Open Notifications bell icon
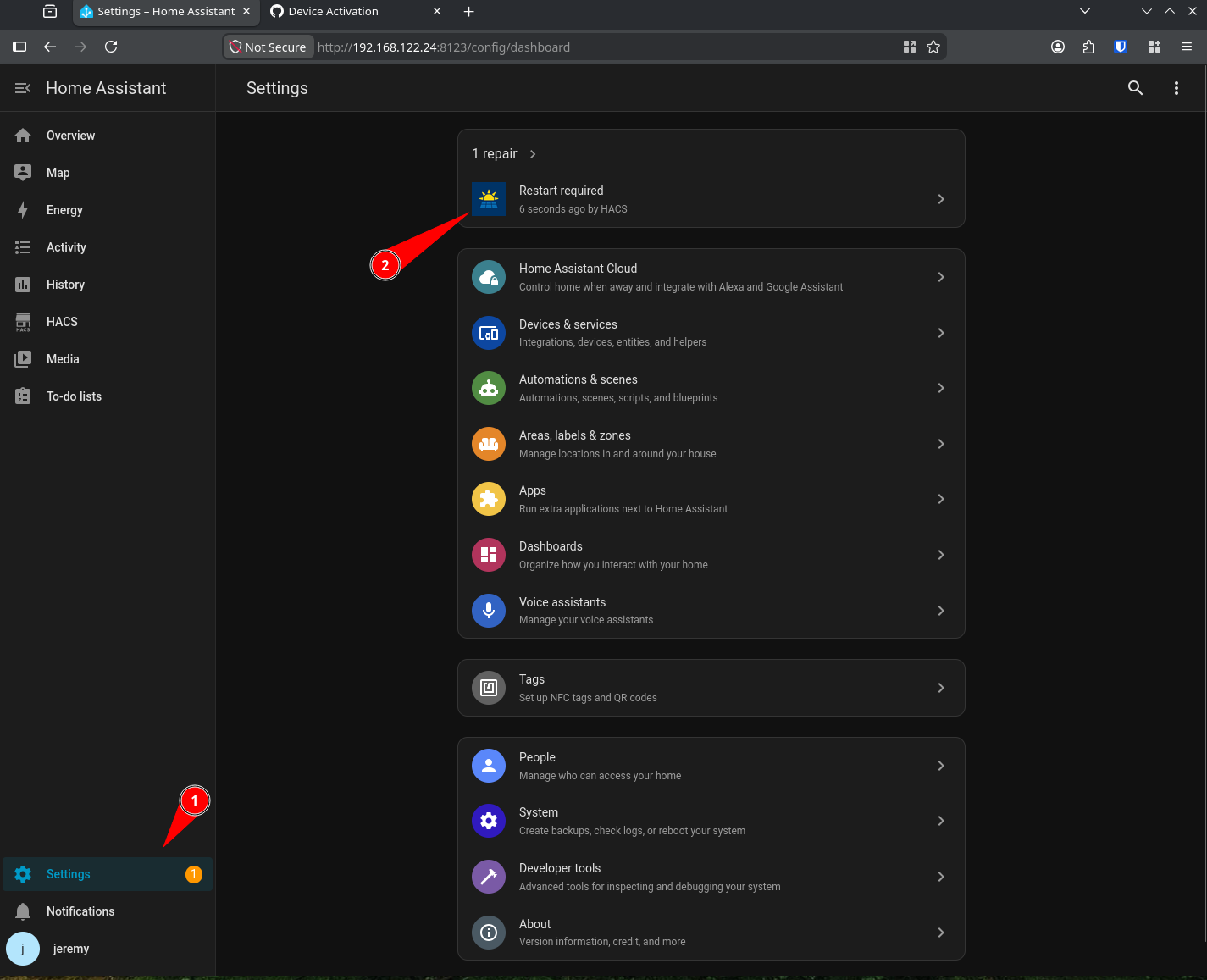The height and width of the screenshot is (980, 1207). tap(23, 911)
